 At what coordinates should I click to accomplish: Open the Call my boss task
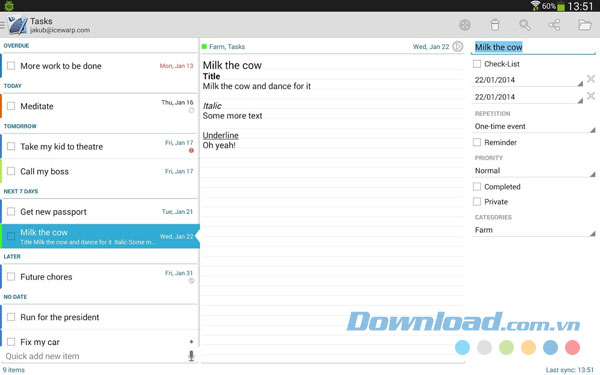(x=99, y=171)
